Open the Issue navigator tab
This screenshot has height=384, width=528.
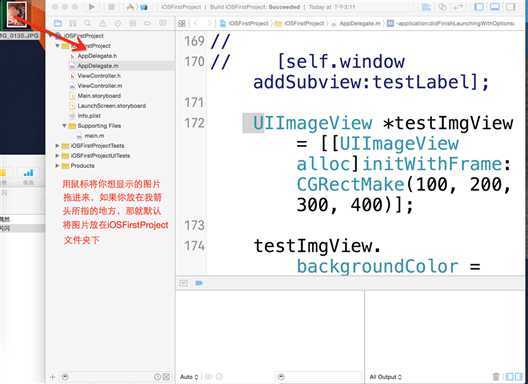[x=102, y=23]
